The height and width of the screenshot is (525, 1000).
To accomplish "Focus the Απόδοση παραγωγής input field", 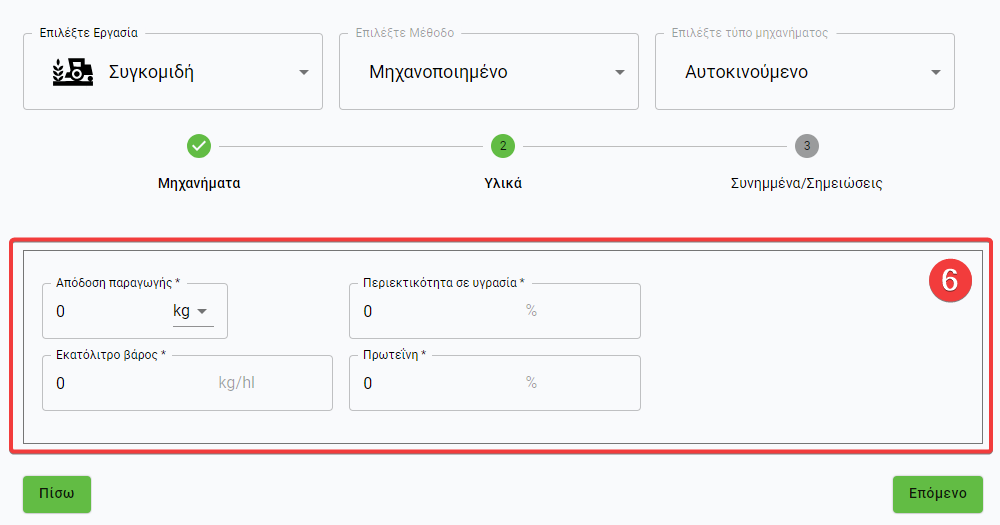I will [x=105, y=312].
